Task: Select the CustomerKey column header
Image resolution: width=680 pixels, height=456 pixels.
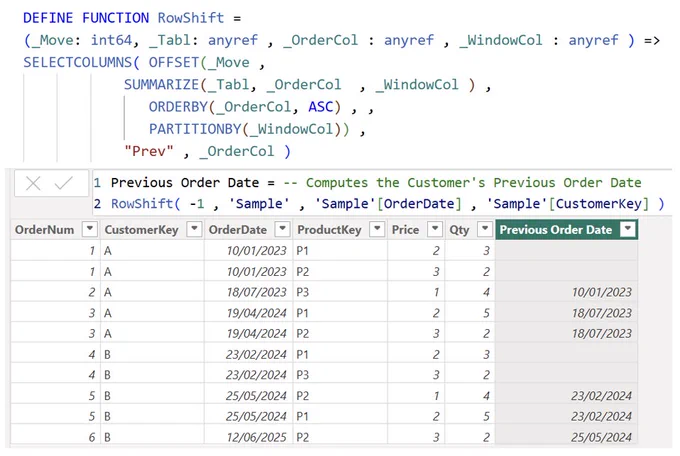Action: [141, 230]
